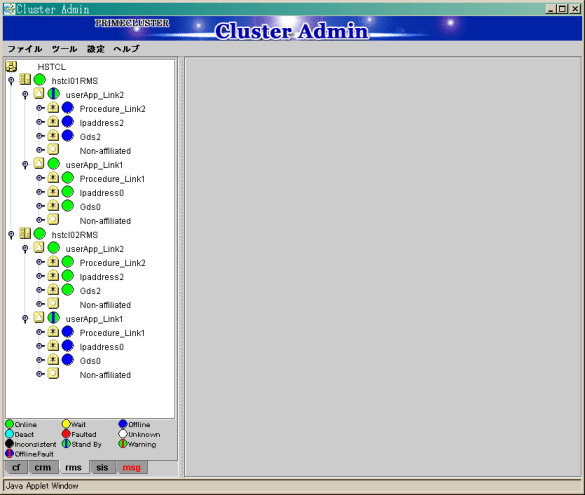The image size is (585, 495).
Task: Select Non-affiliated under hstcl01RMS userApp_Link1
Action: coord(105,221)
